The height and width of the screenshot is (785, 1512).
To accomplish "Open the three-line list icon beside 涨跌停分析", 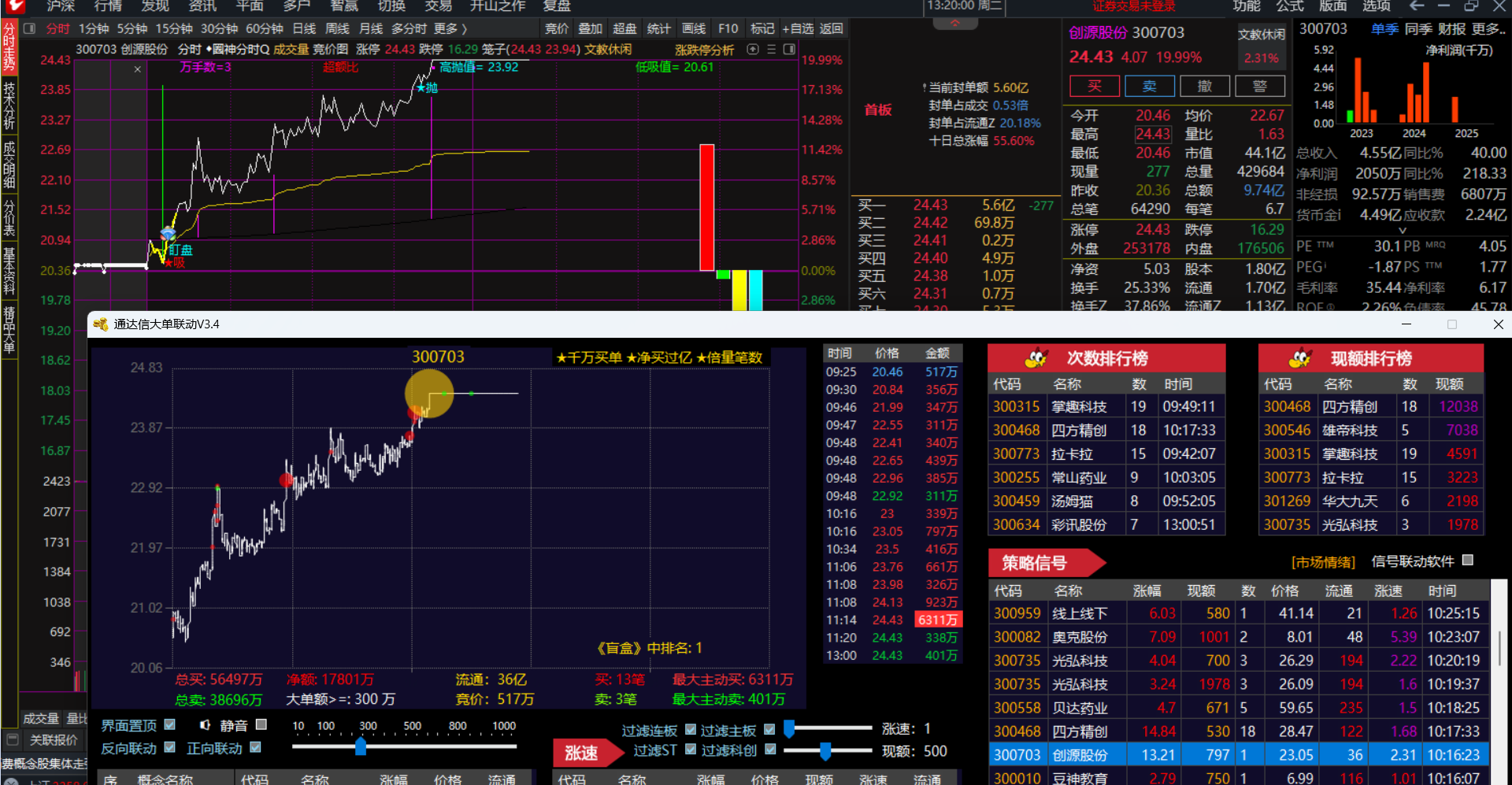I will pyautogui.click(x=772, y=49).
